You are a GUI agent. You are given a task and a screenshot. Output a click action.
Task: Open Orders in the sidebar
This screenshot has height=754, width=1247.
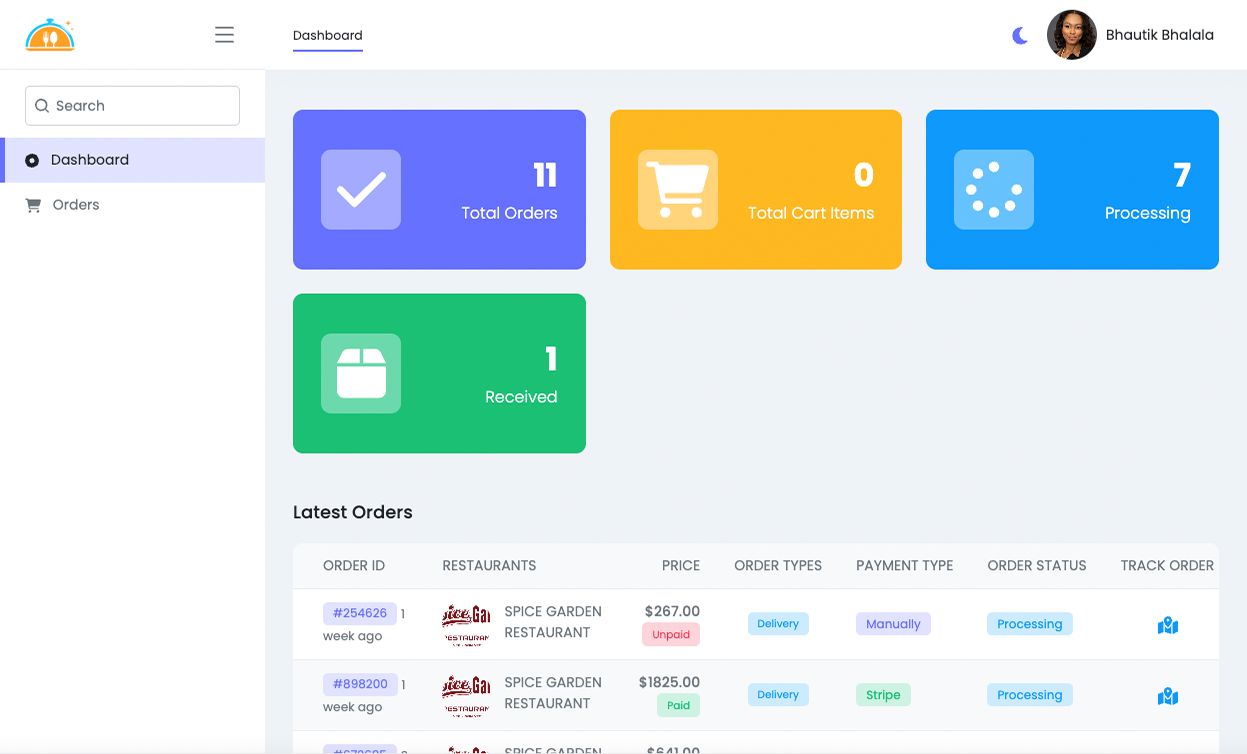[132, 205]
